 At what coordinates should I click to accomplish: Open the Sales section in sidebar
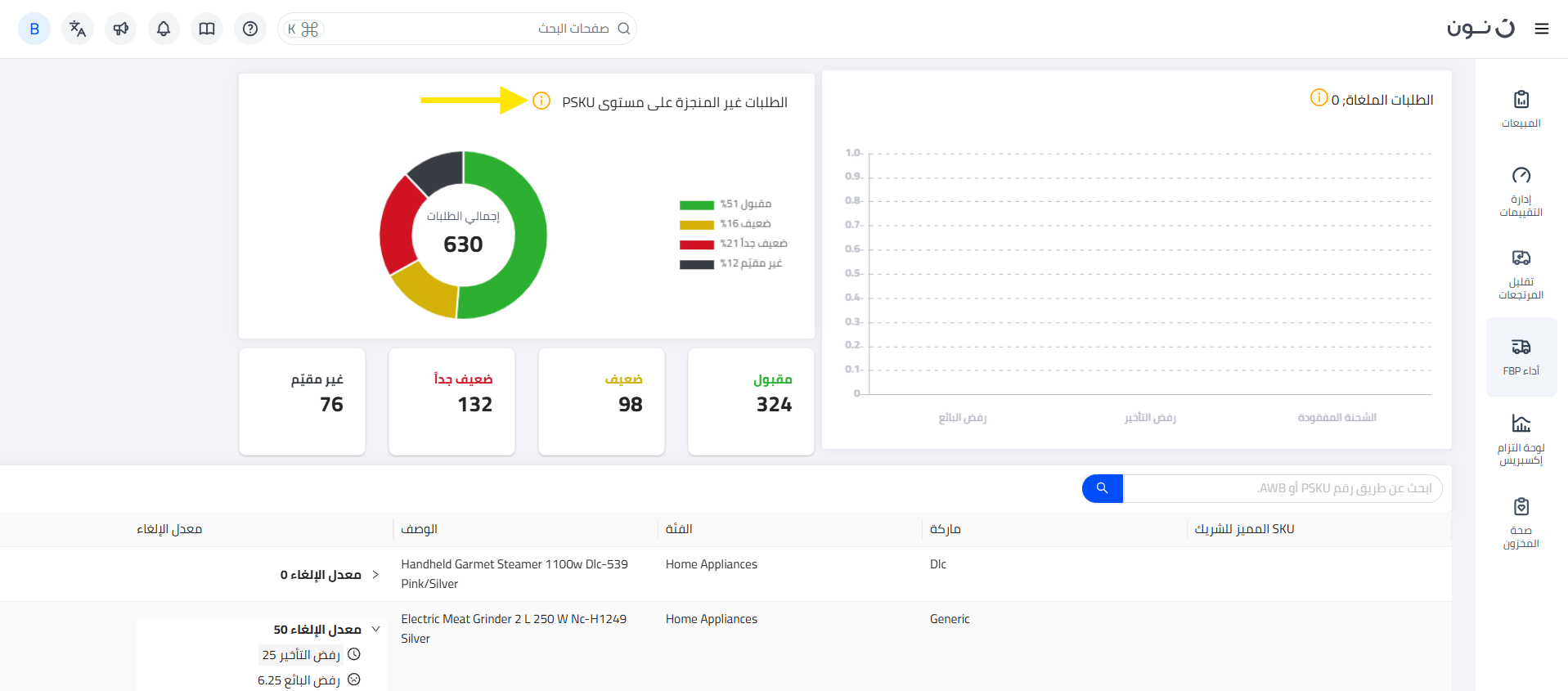[x=1521, y=109]
